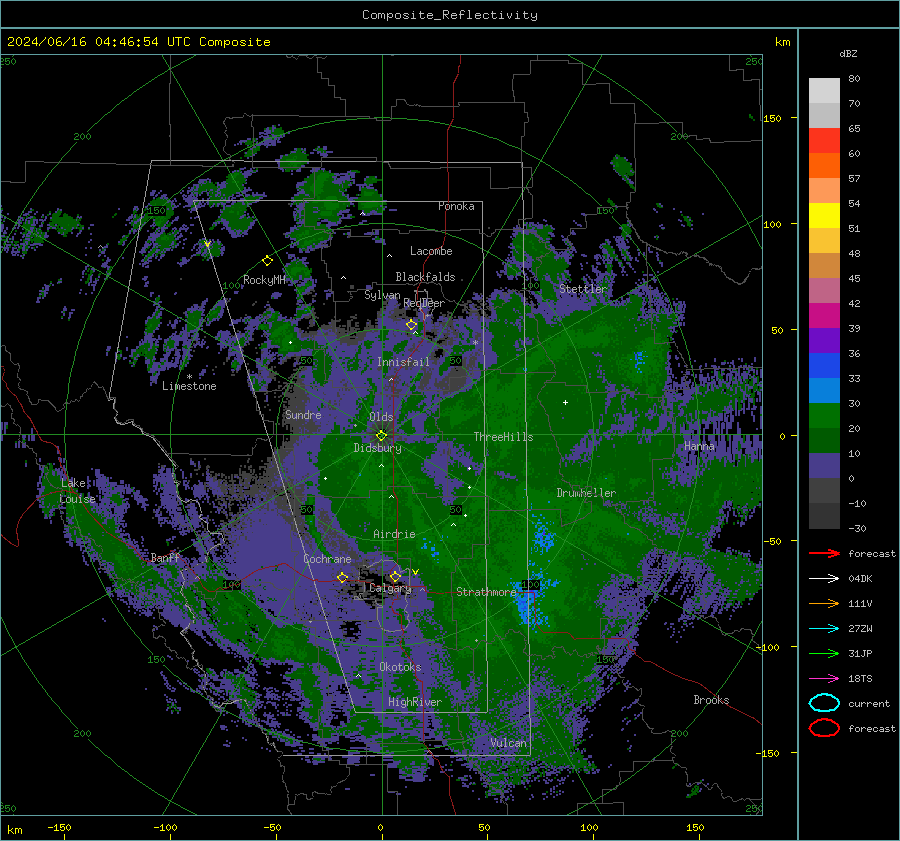Pick the deep purple swatch between 39 and 36
This screenshot has height=841, width=900.
click(x=824, y=341)
